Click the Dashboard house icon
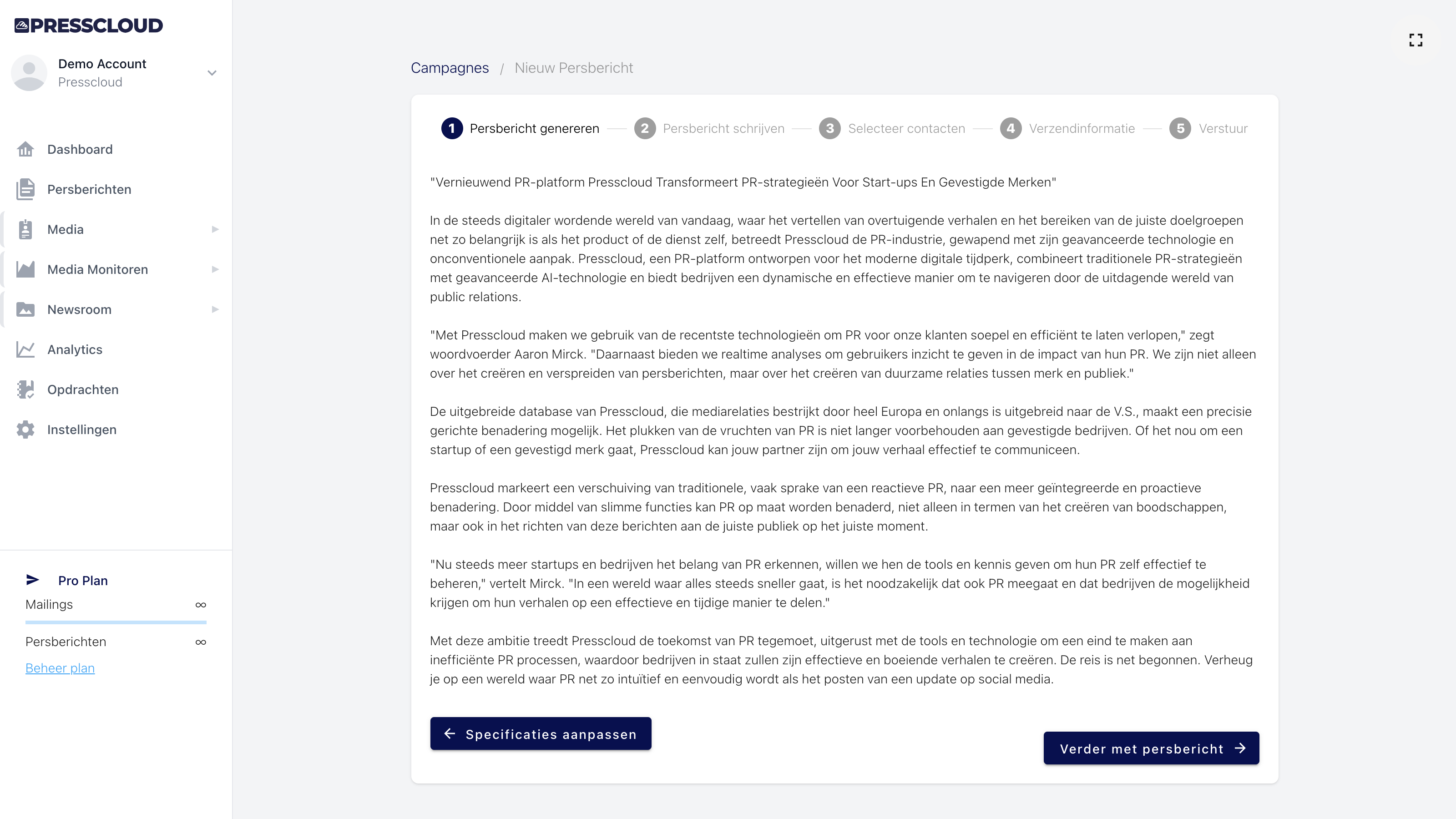This screenshot has width=1456, height=819. (x=25, y=149)
